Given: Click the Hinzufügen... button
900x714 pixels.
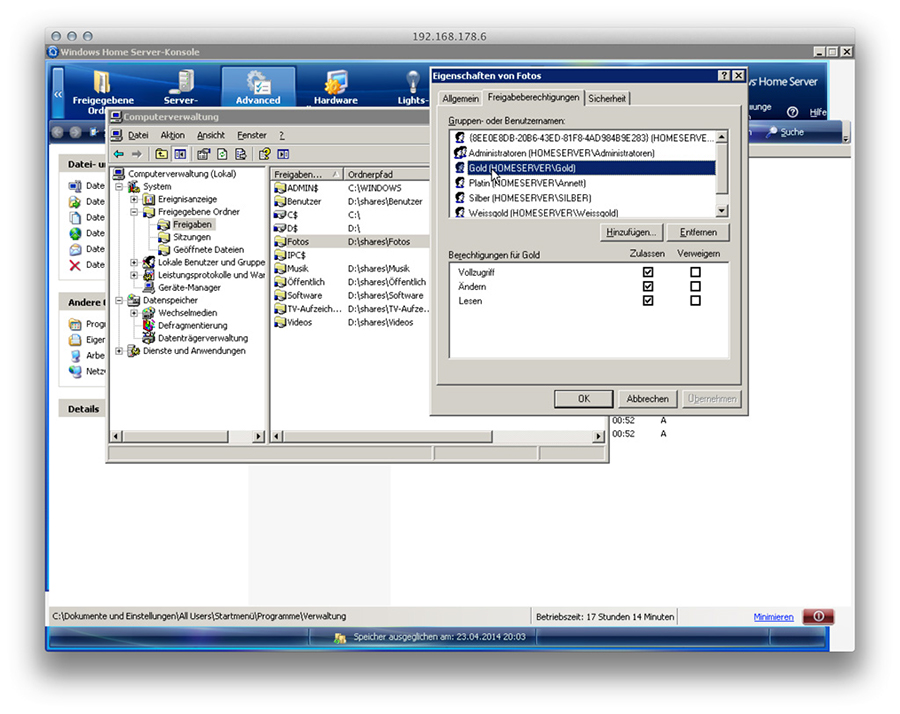Looking at the screenshot, I should (x=631, y=232).
